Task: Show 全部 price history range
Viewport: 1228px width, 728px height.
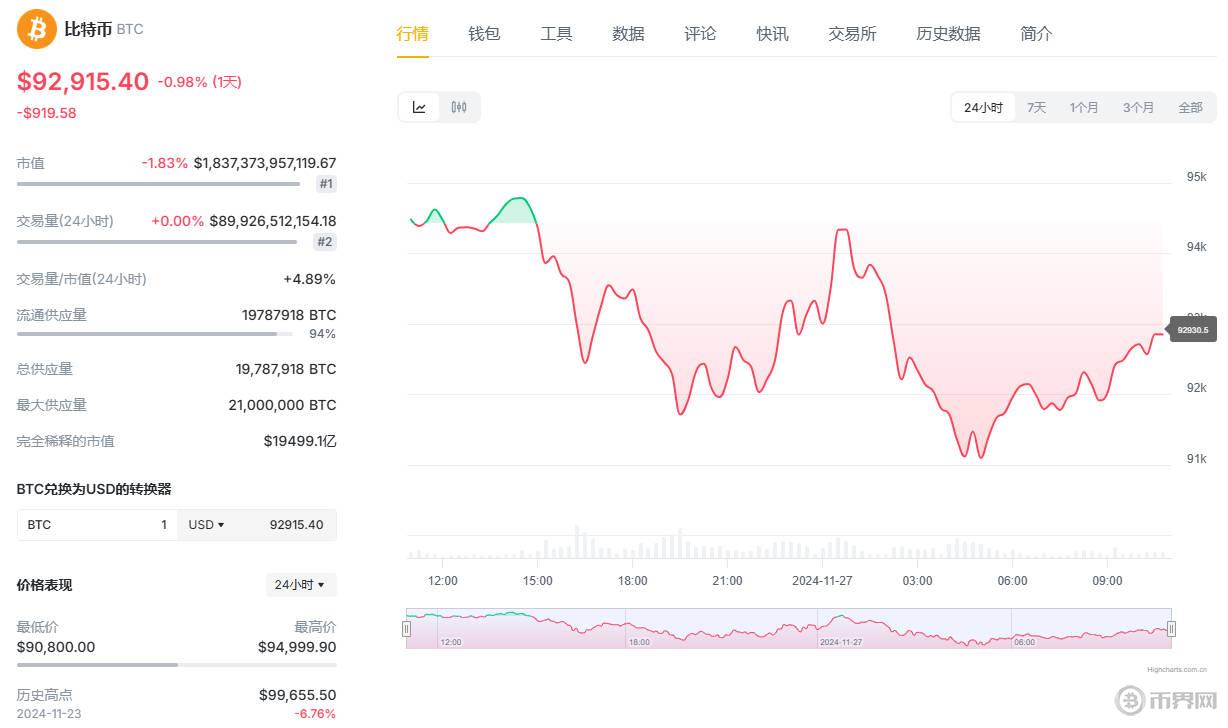Action: (x=1190, y=107)
